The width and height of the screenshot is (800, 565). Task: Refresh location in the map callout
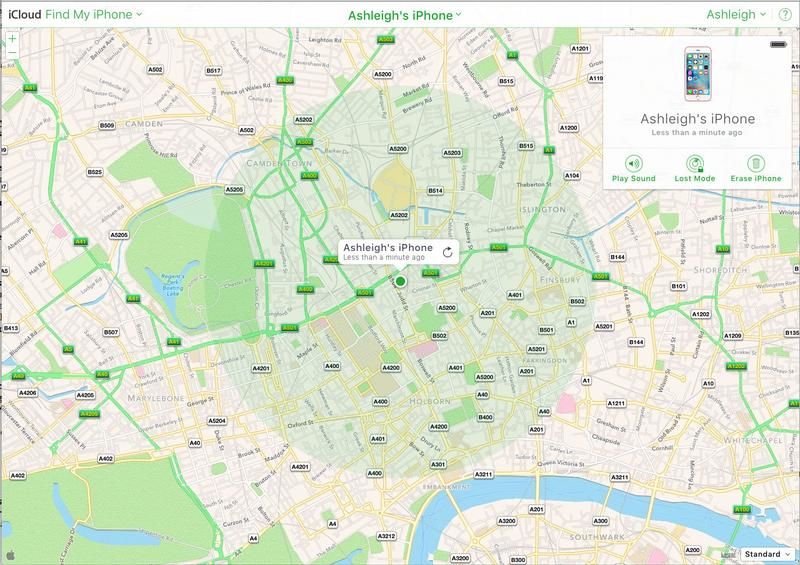coord(447,252)
